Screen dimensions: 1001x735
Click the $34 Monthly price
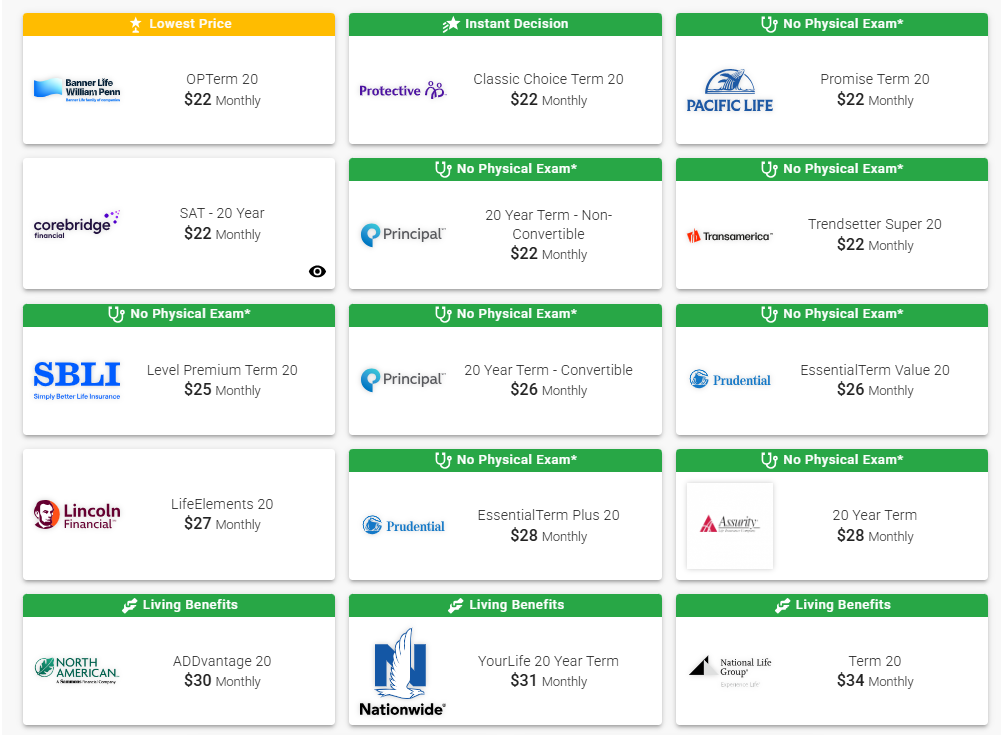[x=875, y=681]
